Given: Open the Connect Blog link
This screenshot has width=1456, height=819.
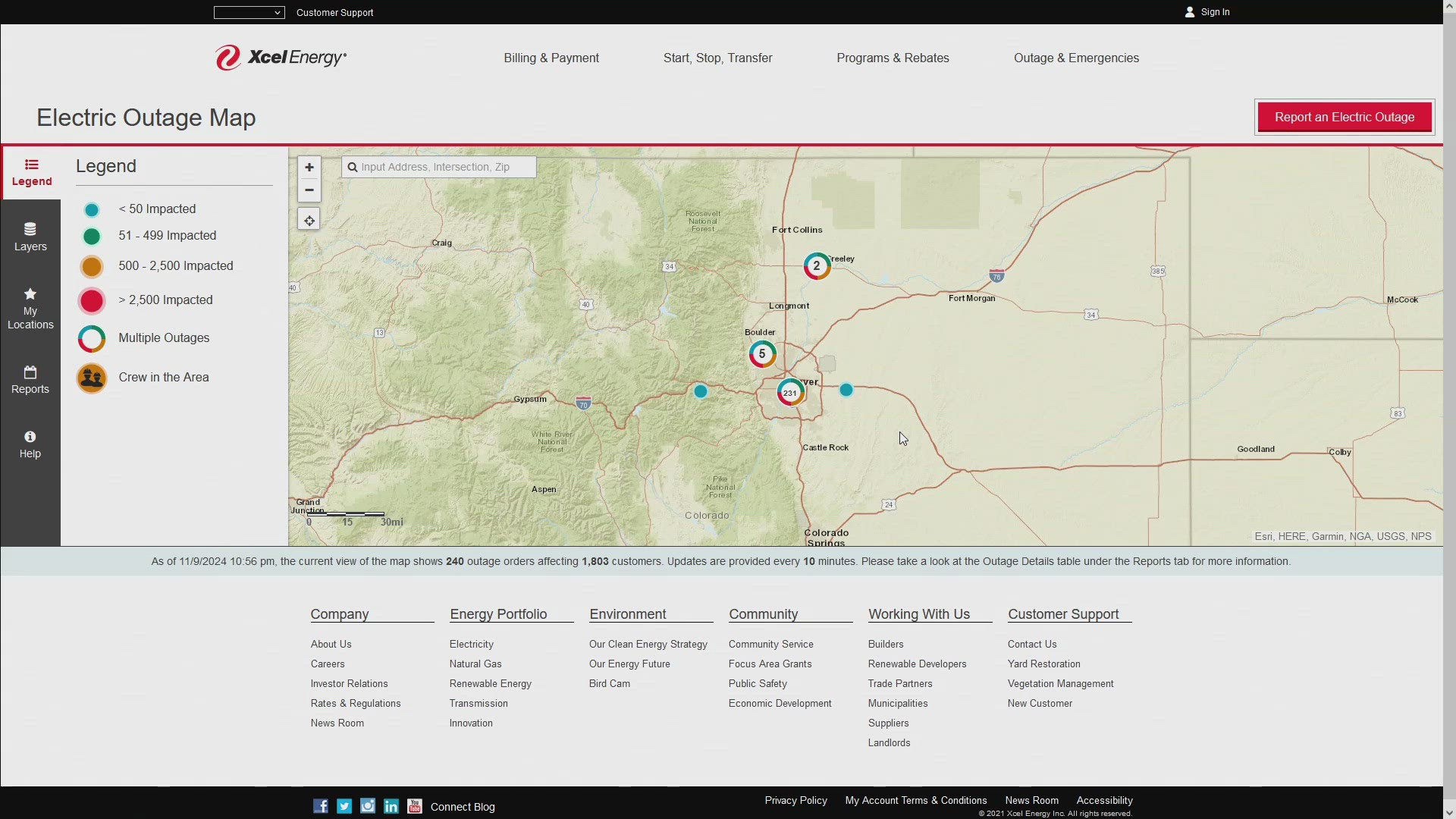Looking at the screenshot, I should [x=463, y=807].
